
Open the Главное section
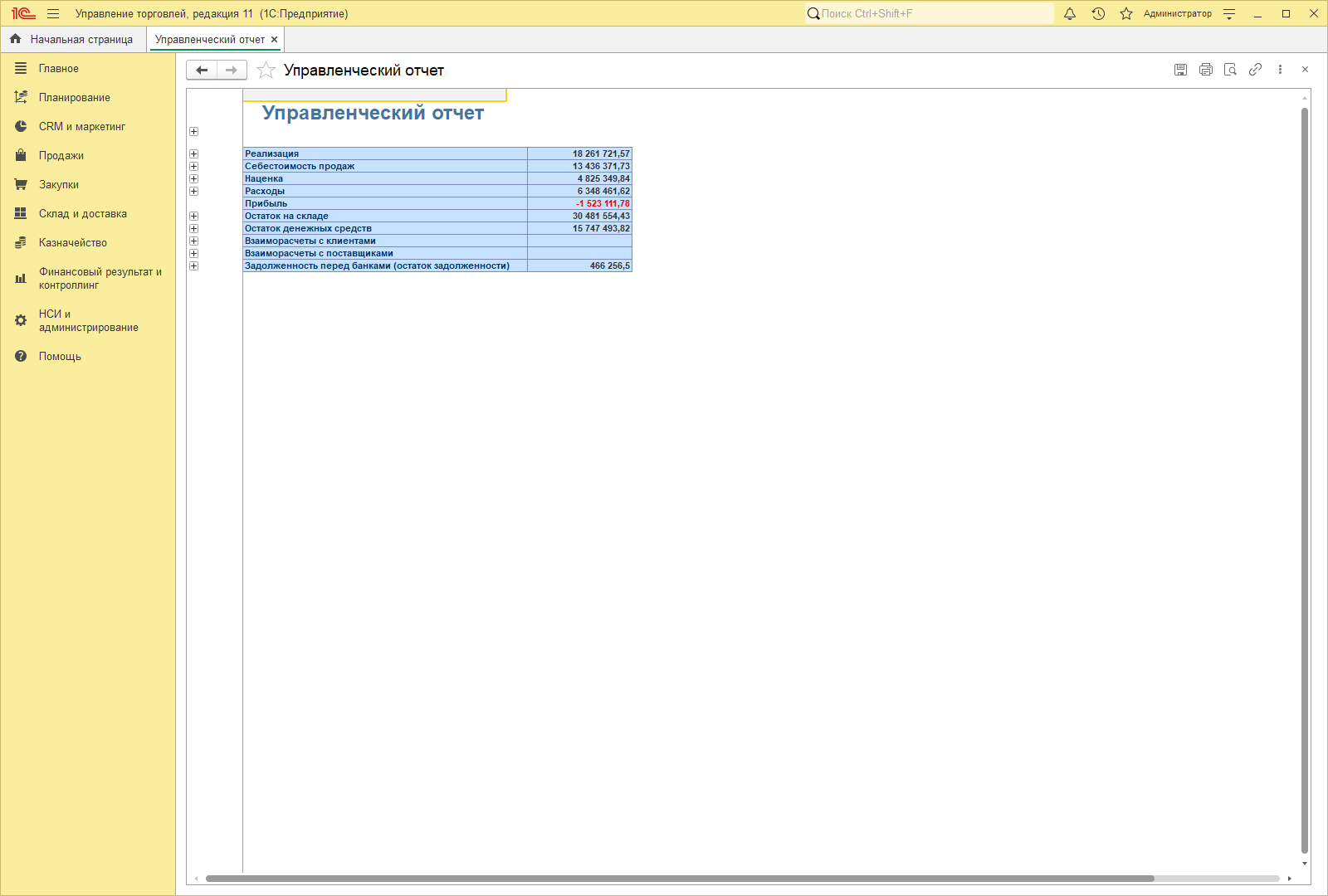pos(88,69)
